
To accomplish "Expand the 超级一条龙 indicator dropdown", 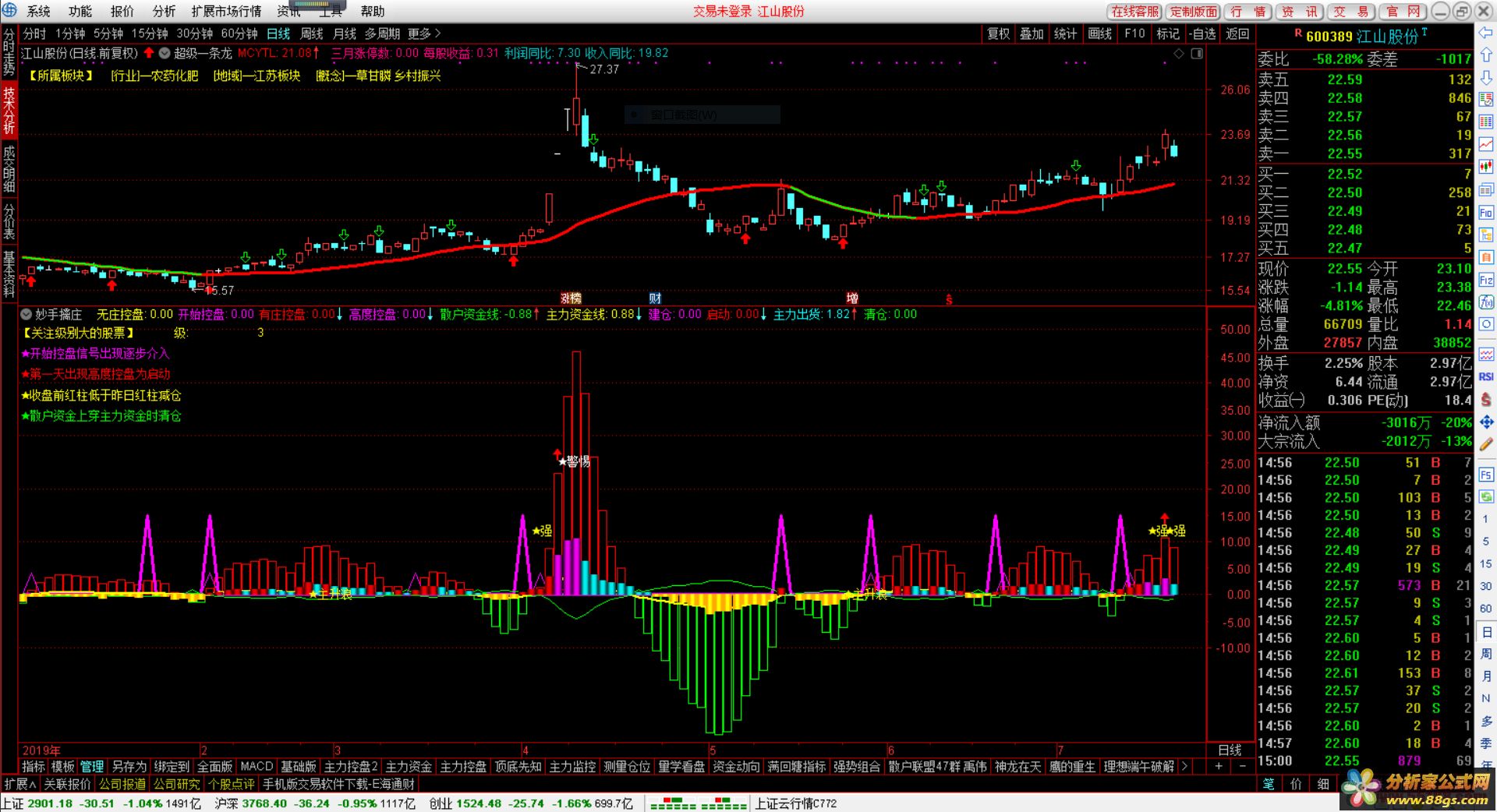I will point(165,53).
